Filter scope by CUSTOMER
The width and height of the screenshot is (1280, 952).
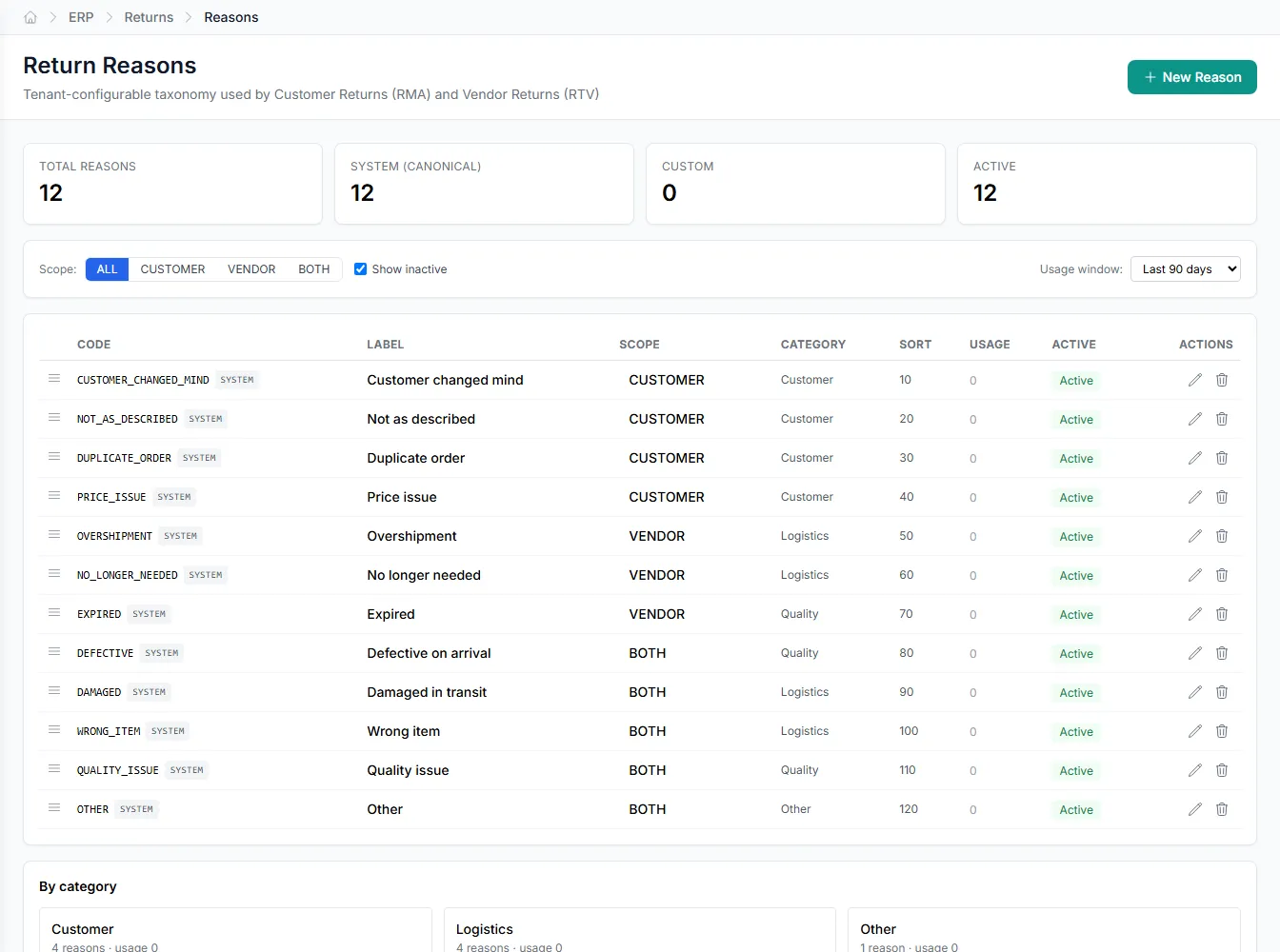[x=172, y=269]
